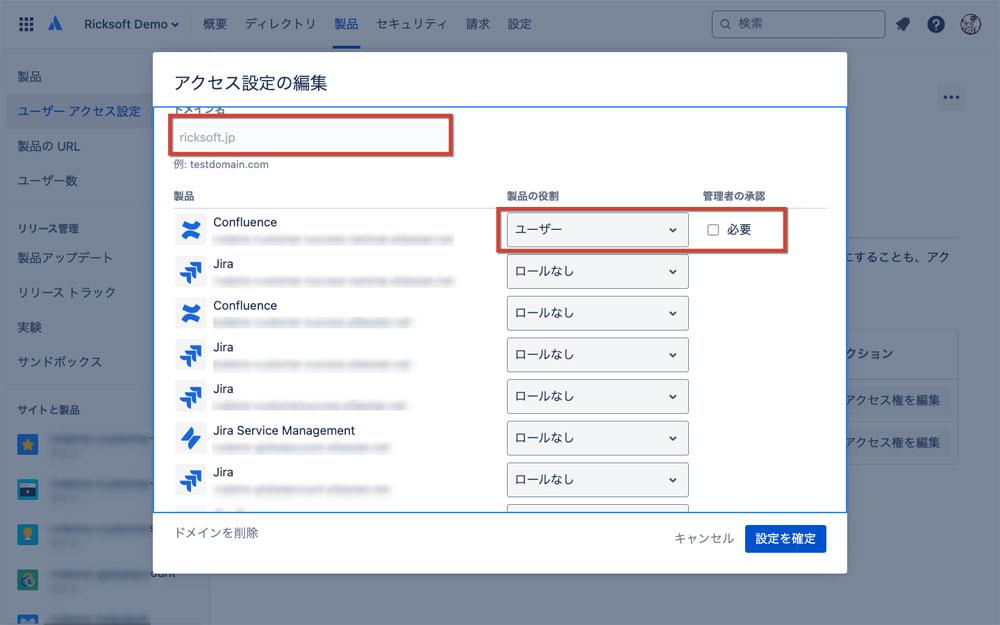Focus the 検索 search field

(798, 24)
